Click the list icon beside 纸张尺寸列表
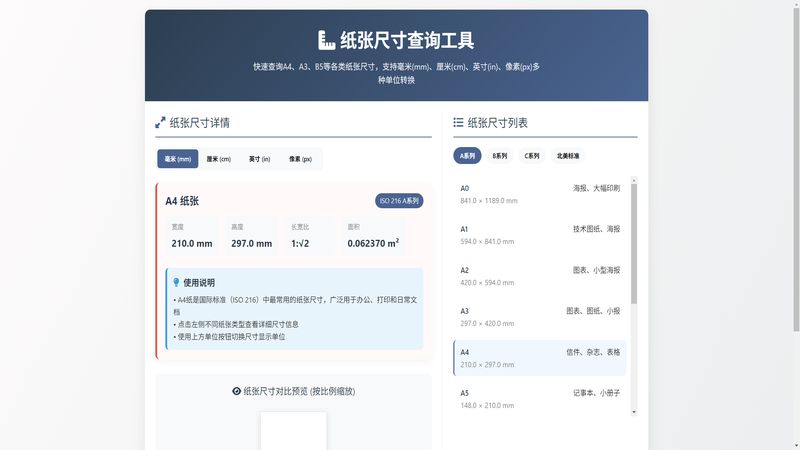The height and width of the screenshot is (450, 800). (x=458, y=123)
